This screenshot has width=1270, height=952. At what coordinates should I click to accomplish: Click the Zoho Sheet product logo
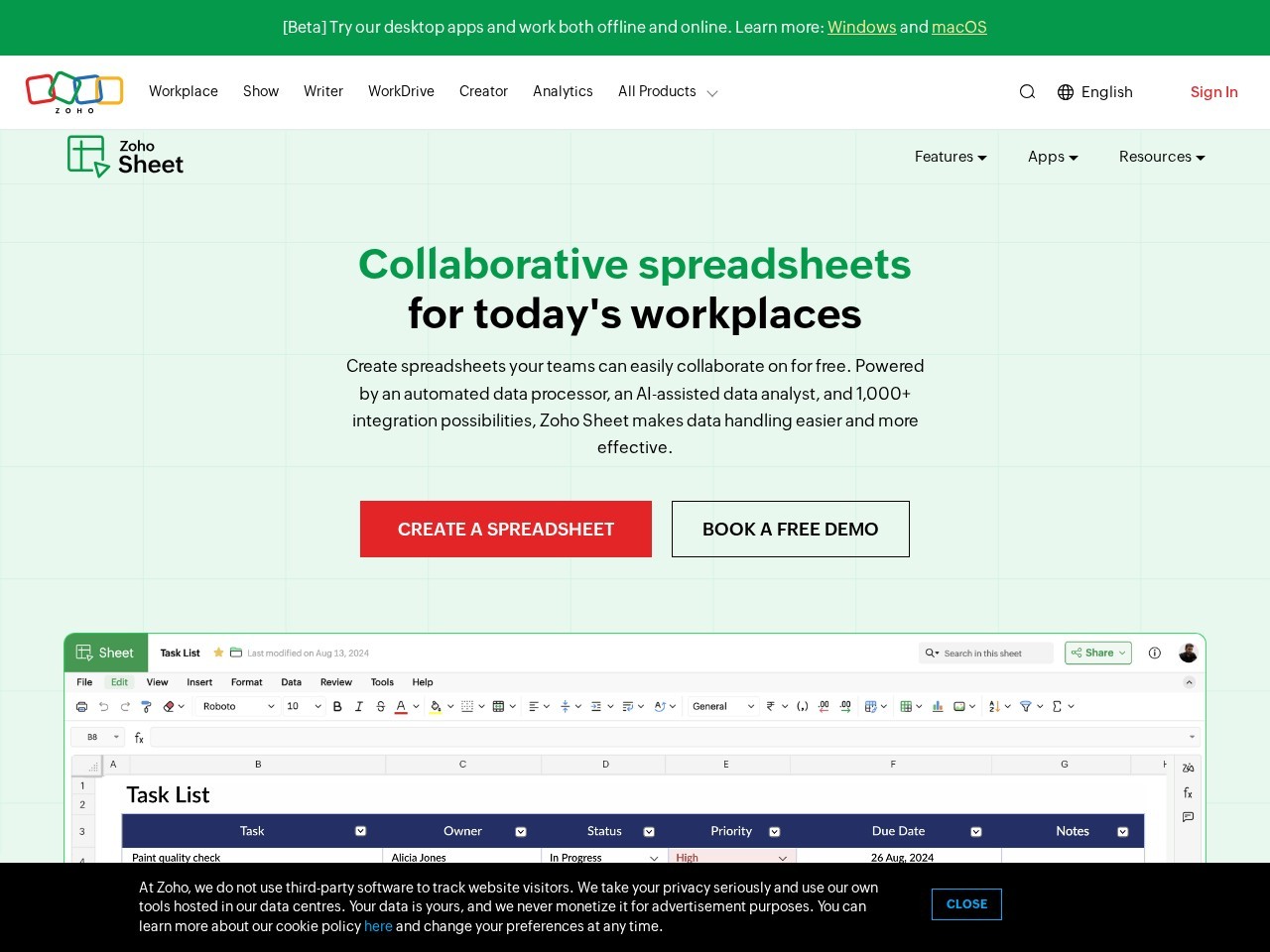(x=125, y=157)
